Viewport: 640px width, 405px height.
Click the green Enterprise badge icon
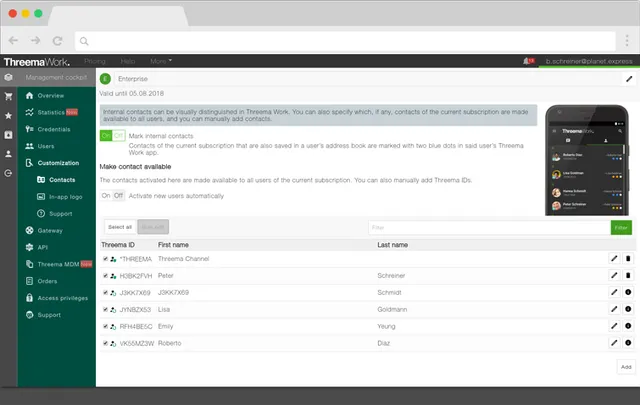(105, 78)
